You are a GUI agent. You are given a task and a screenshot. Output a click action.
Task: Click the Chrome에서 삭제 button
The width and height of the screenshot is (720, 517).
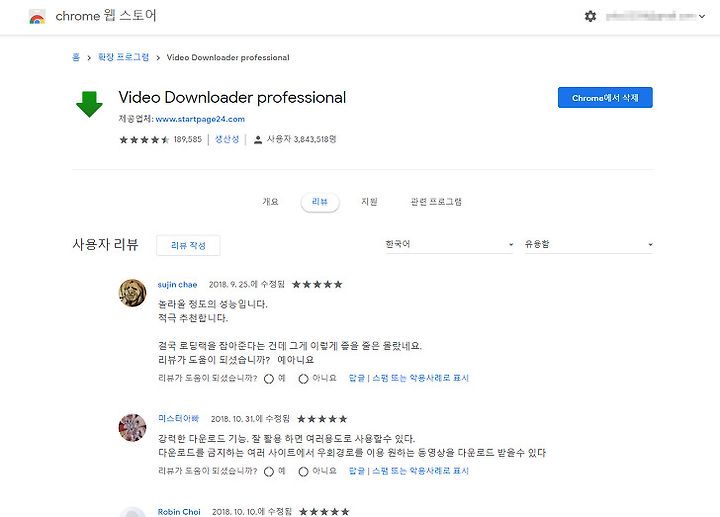click(x=605, y=98)
